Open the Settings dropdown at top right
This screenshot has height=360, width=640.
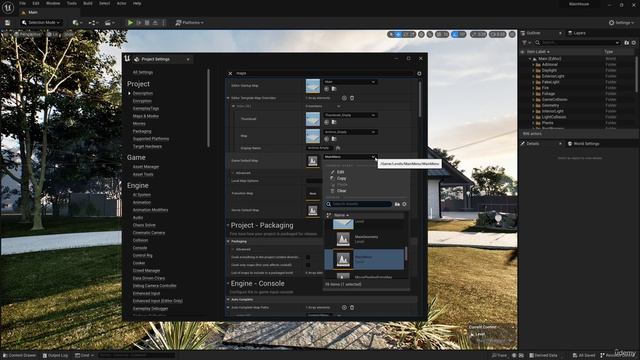click(622, 23)
